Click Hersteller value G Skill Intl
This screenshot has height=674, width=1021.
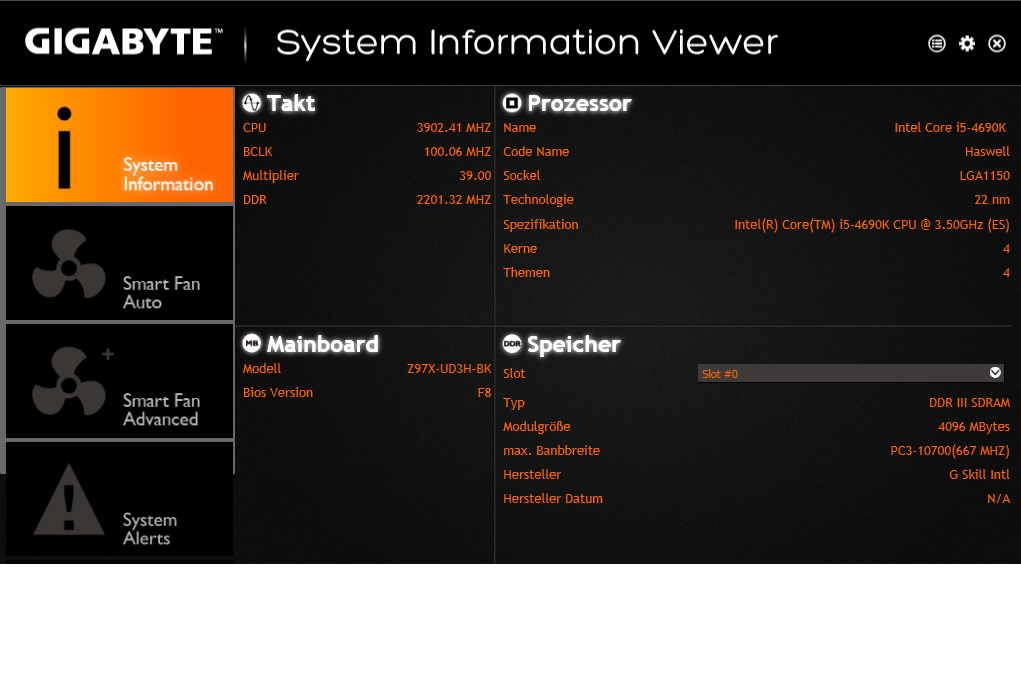click(979, 475)
